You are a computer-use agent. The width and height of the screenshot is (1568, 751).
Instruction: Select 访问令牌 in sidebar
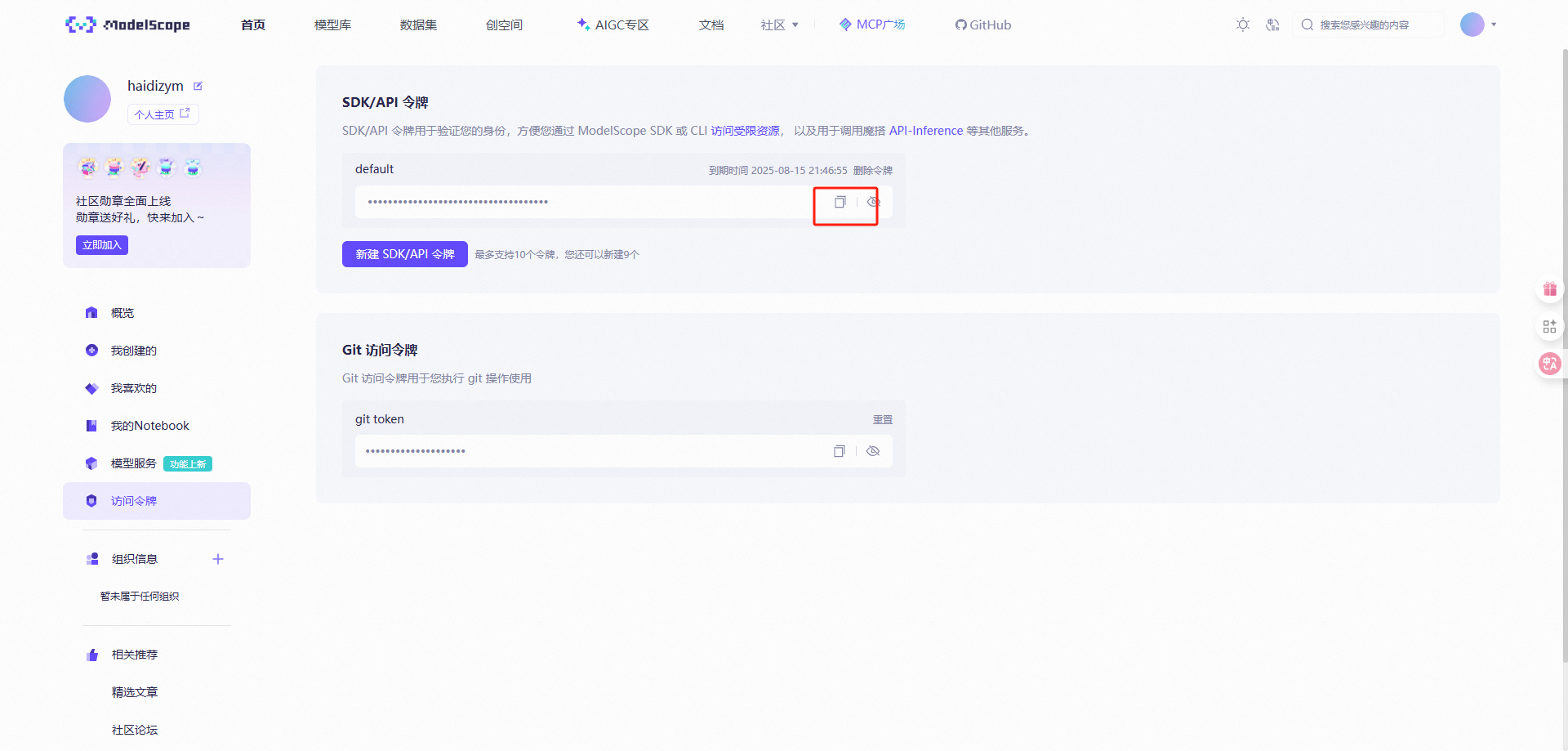(x=157, y=501)
